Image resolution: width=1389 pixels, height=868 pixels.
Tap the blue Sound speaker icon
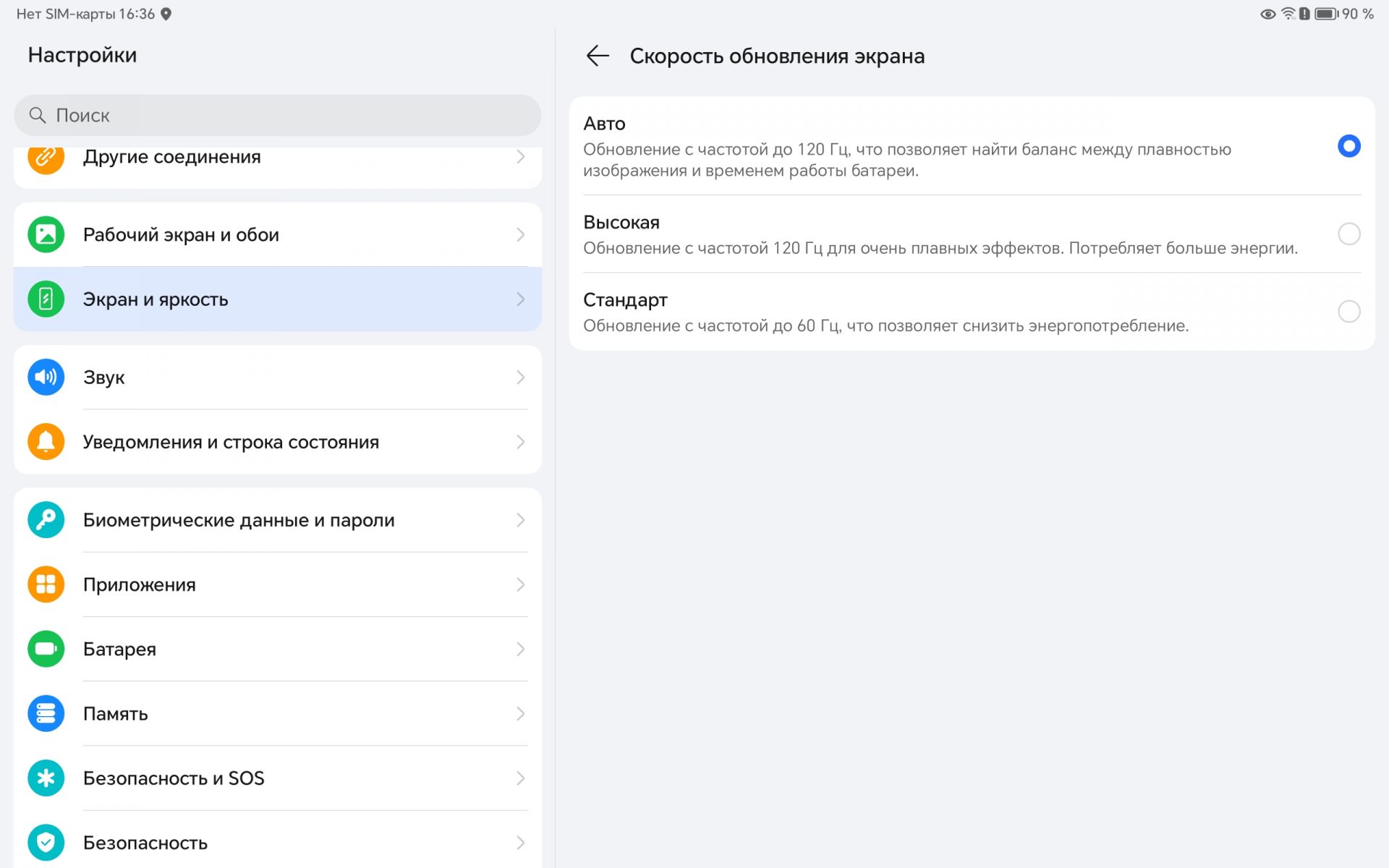tap(46, 377)
